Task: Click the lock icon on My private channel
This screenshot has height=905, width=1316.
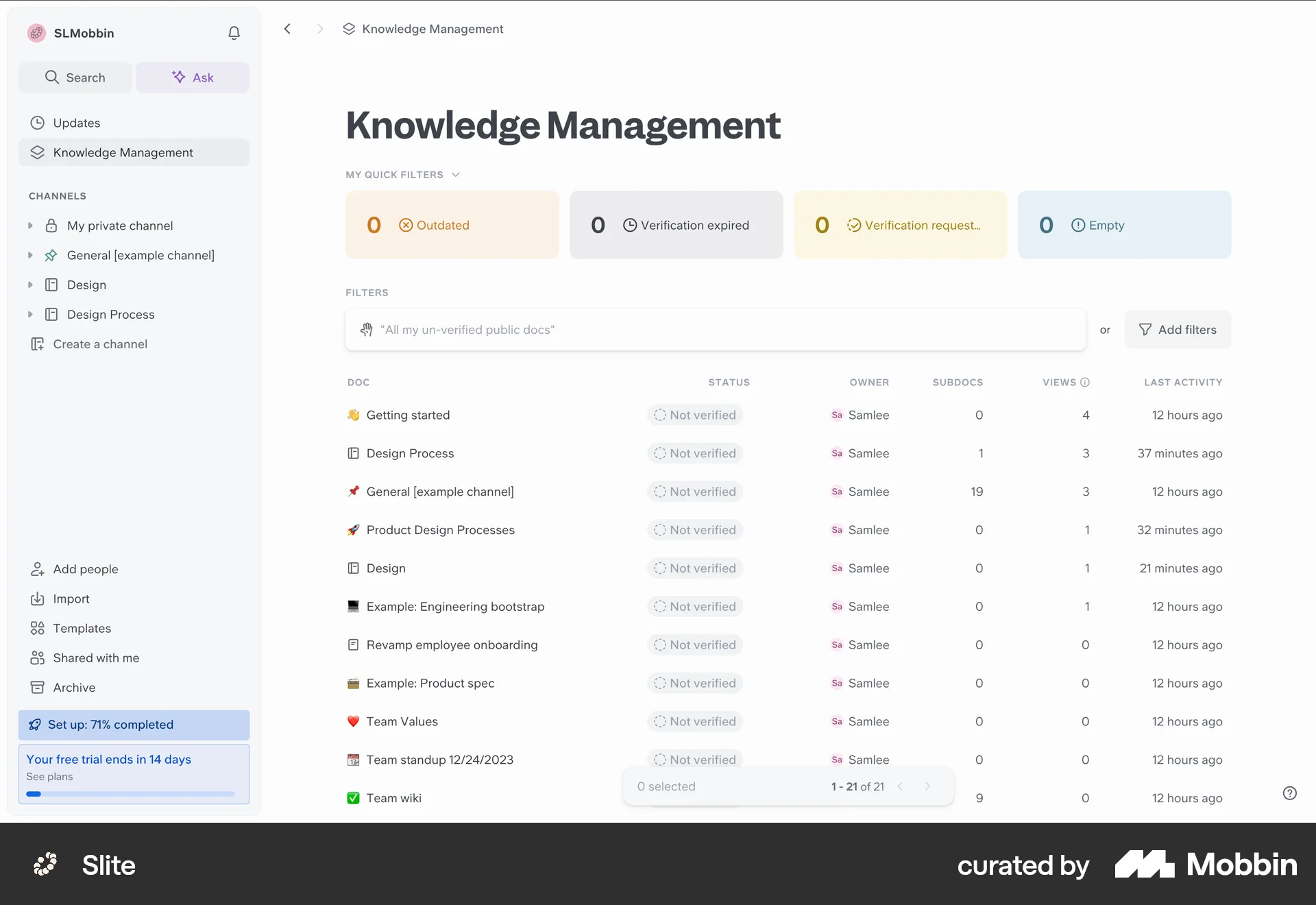Action: click(x=51, y=226)
